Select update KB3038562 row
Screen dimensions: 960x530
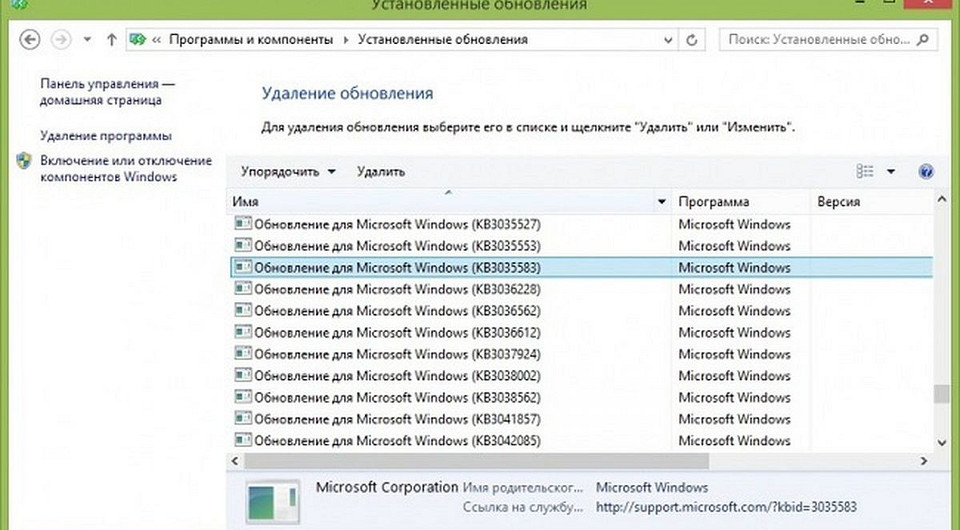[x=580, y=398]
